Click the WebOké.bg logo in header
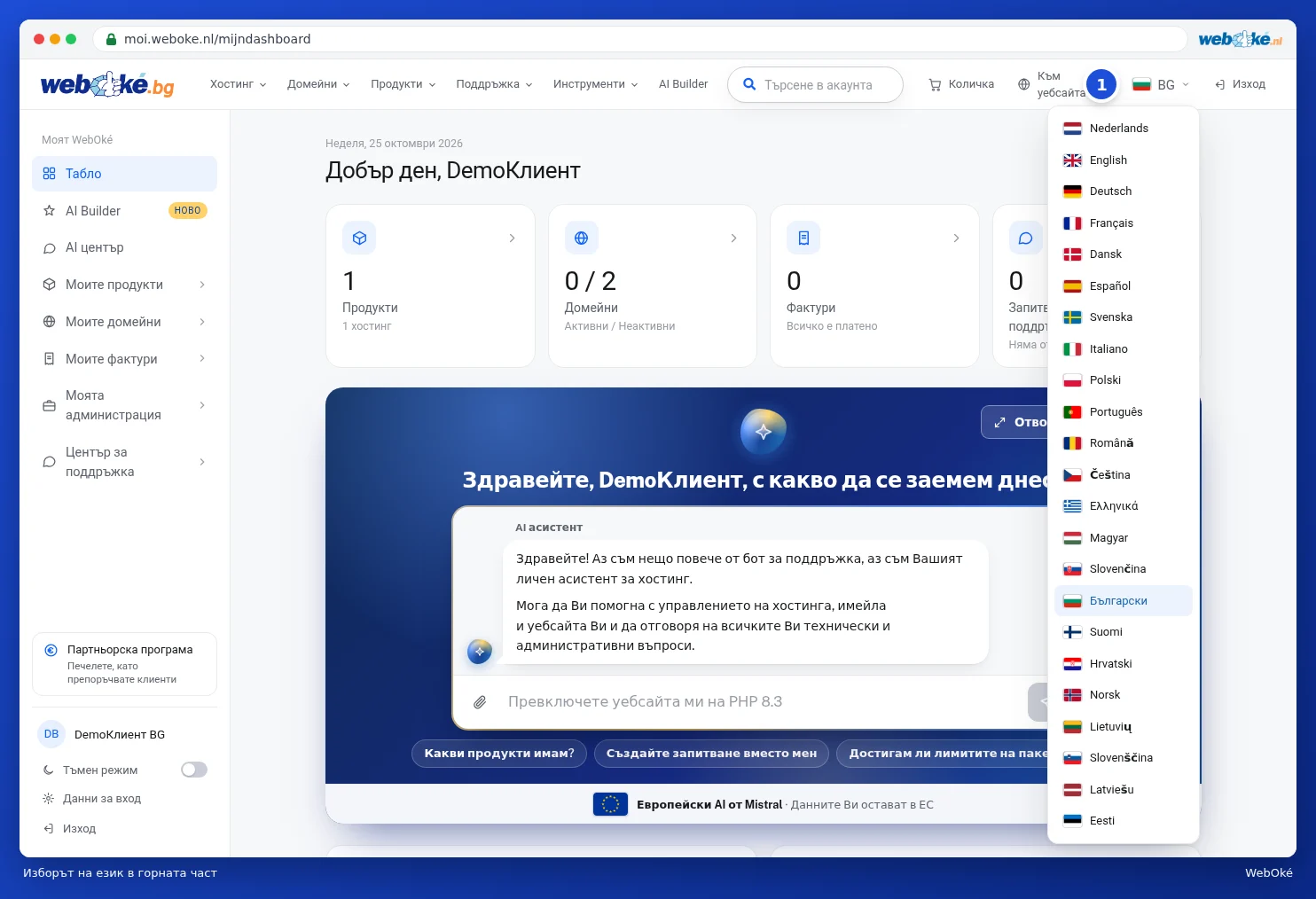Screen dimensions: 1316x899 [107, 84]
